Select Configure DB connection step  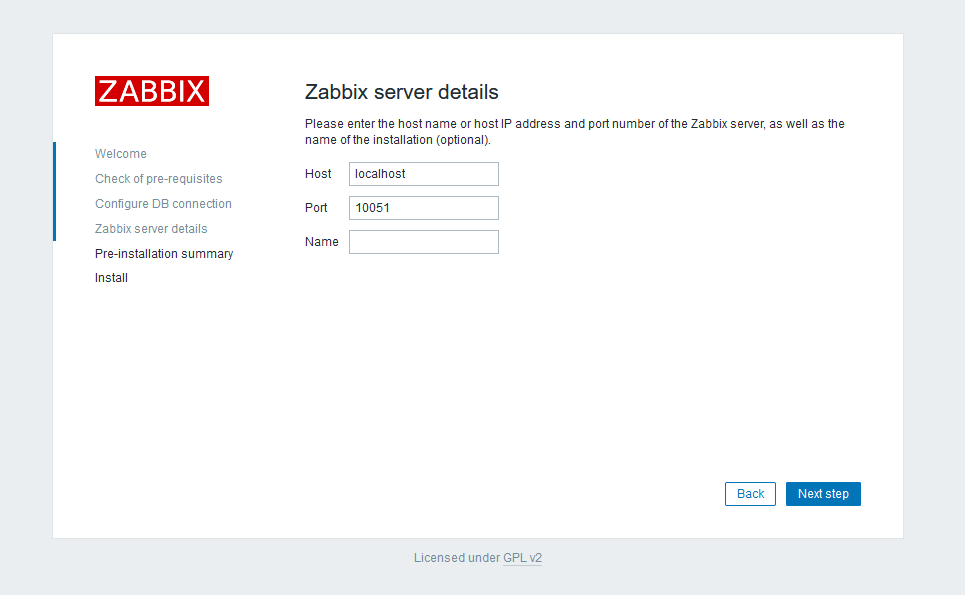(x=163, y=204)
